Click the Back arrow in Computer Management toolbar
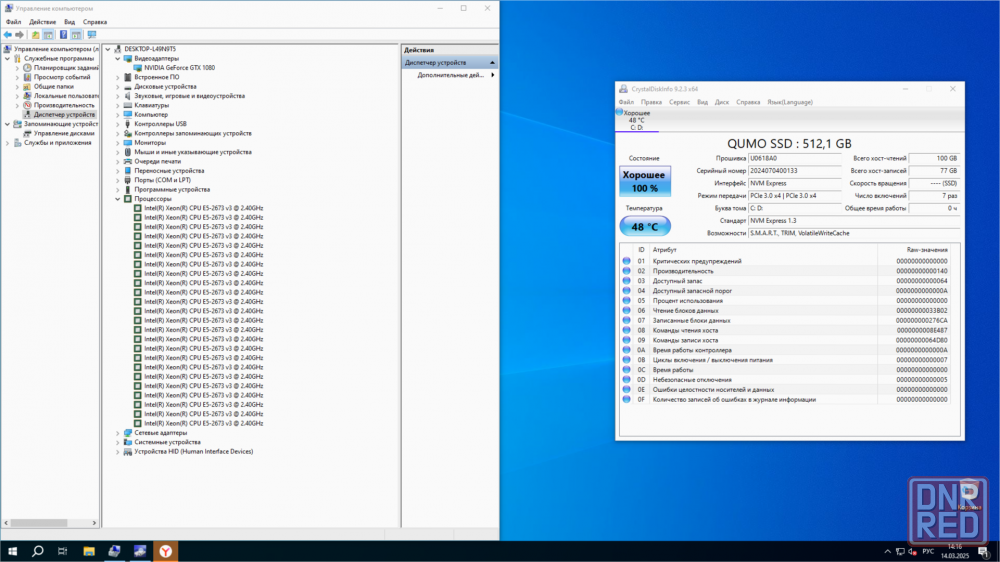The width and height of the screenshot is (1000, 562). pos(7,34)
